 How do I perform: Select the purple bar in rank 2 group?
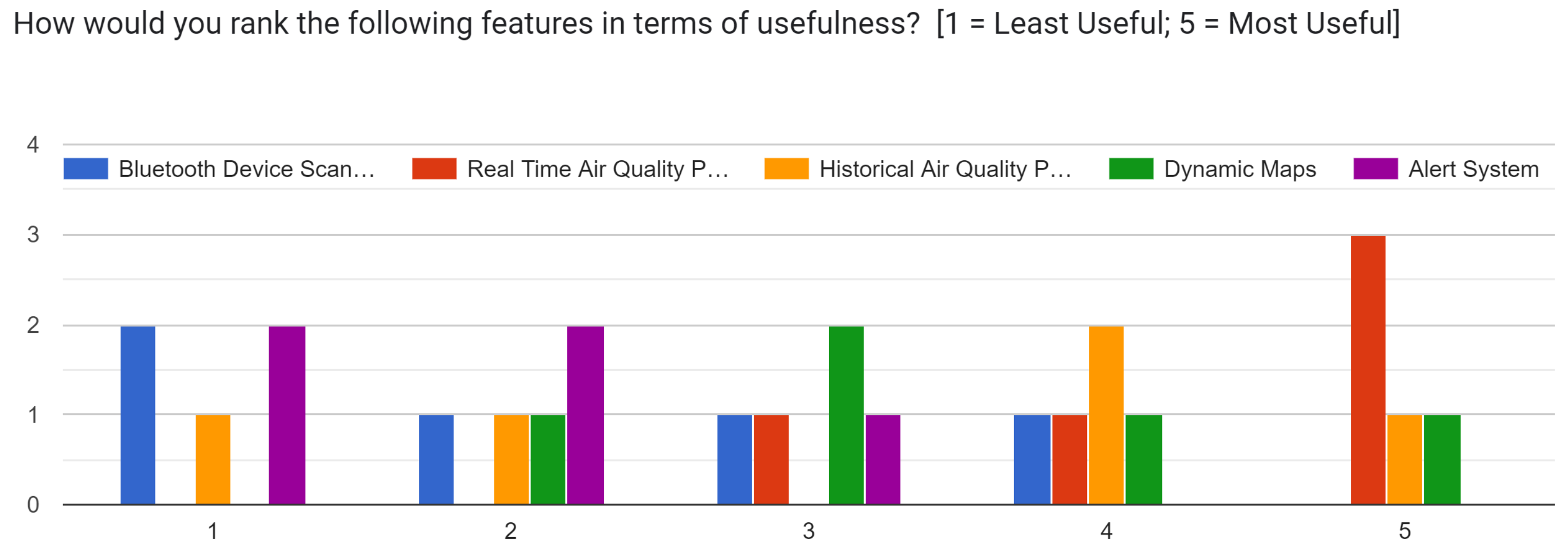[x=585, y=415]
